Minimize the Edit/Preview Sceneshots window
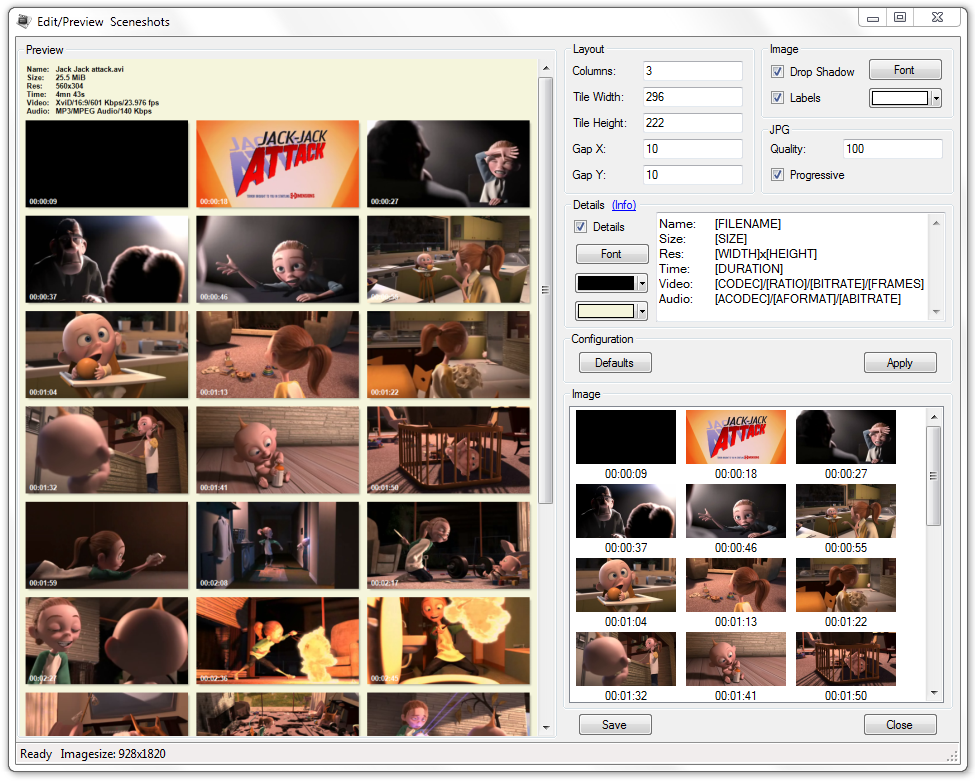This screenshot has width=975, height=781. click(873, 17)
